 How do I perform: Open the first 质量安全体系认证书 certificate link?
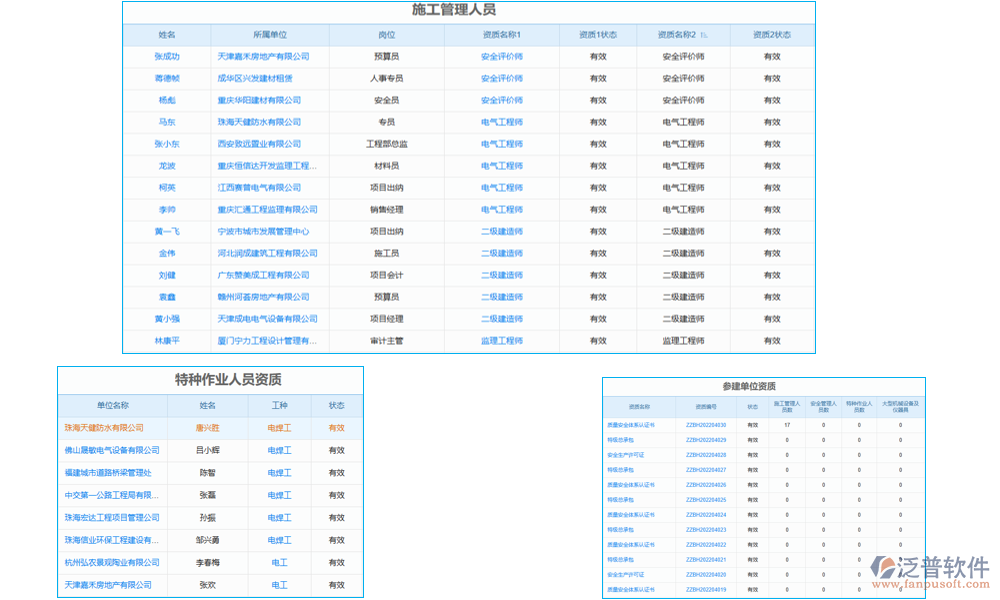click(630, 425)
